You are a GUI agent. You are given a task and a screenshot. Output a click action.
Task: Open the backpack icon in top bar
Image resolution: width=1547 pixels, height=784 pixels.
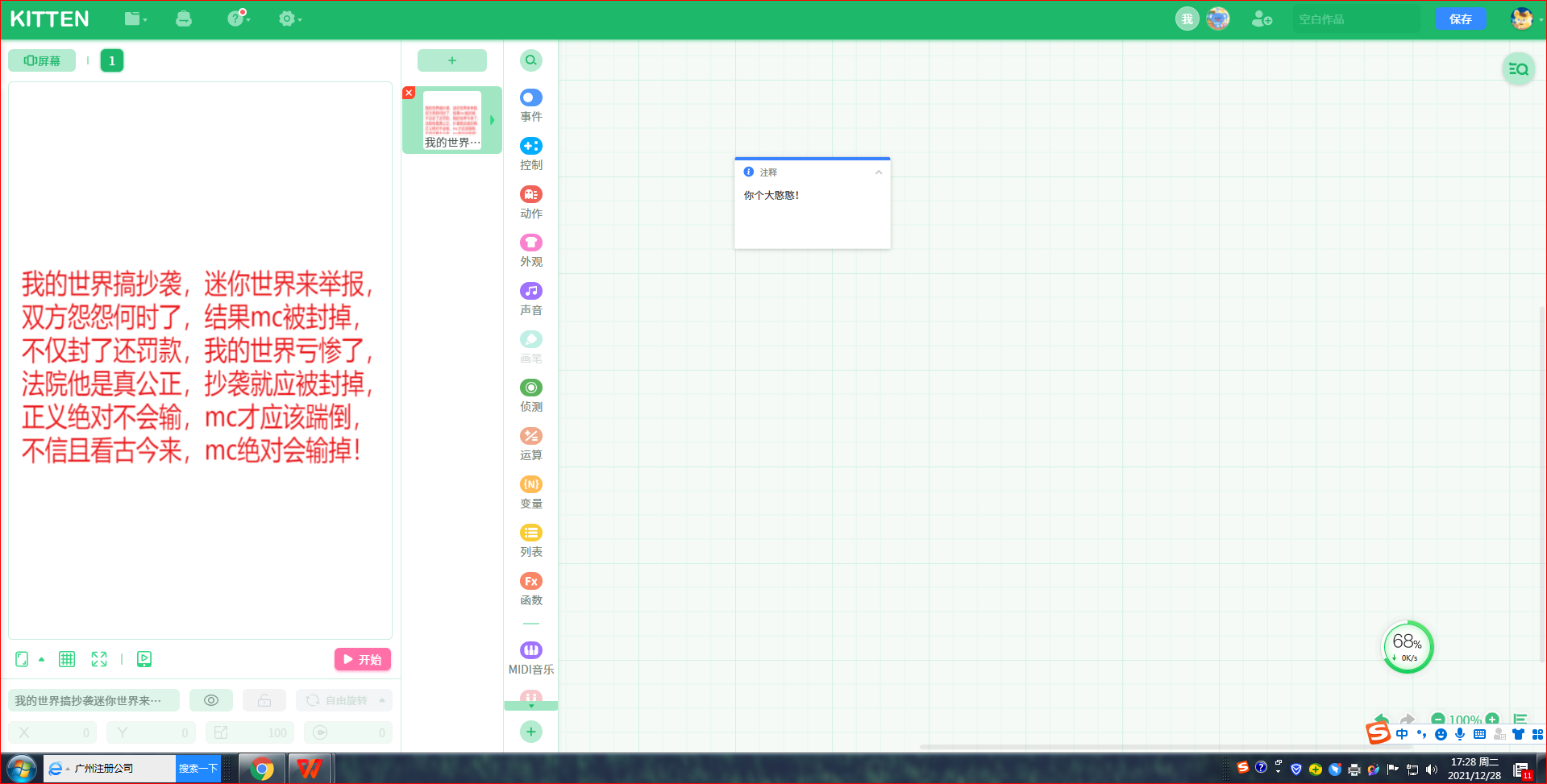[184, 19]
